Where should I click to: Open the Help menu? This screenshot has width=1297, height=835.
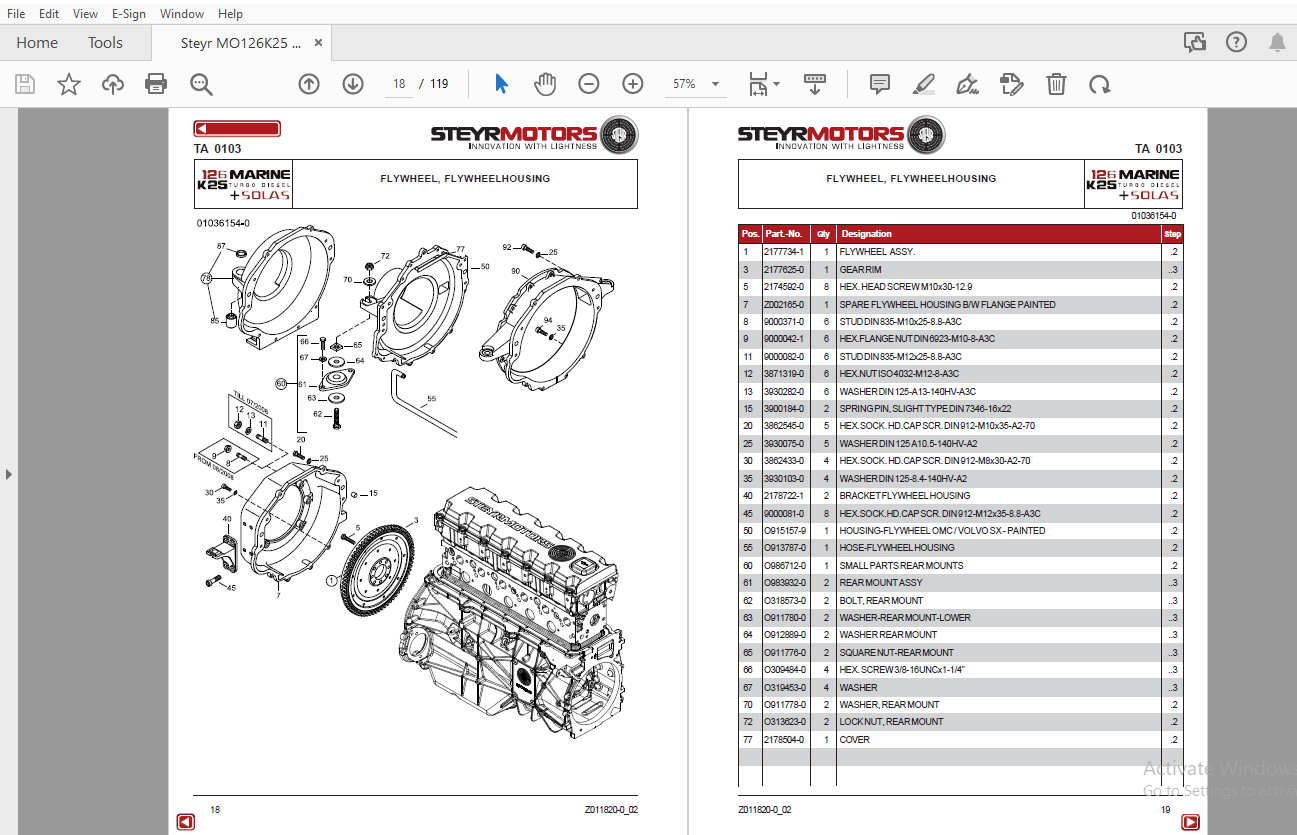tap(230, 14)
